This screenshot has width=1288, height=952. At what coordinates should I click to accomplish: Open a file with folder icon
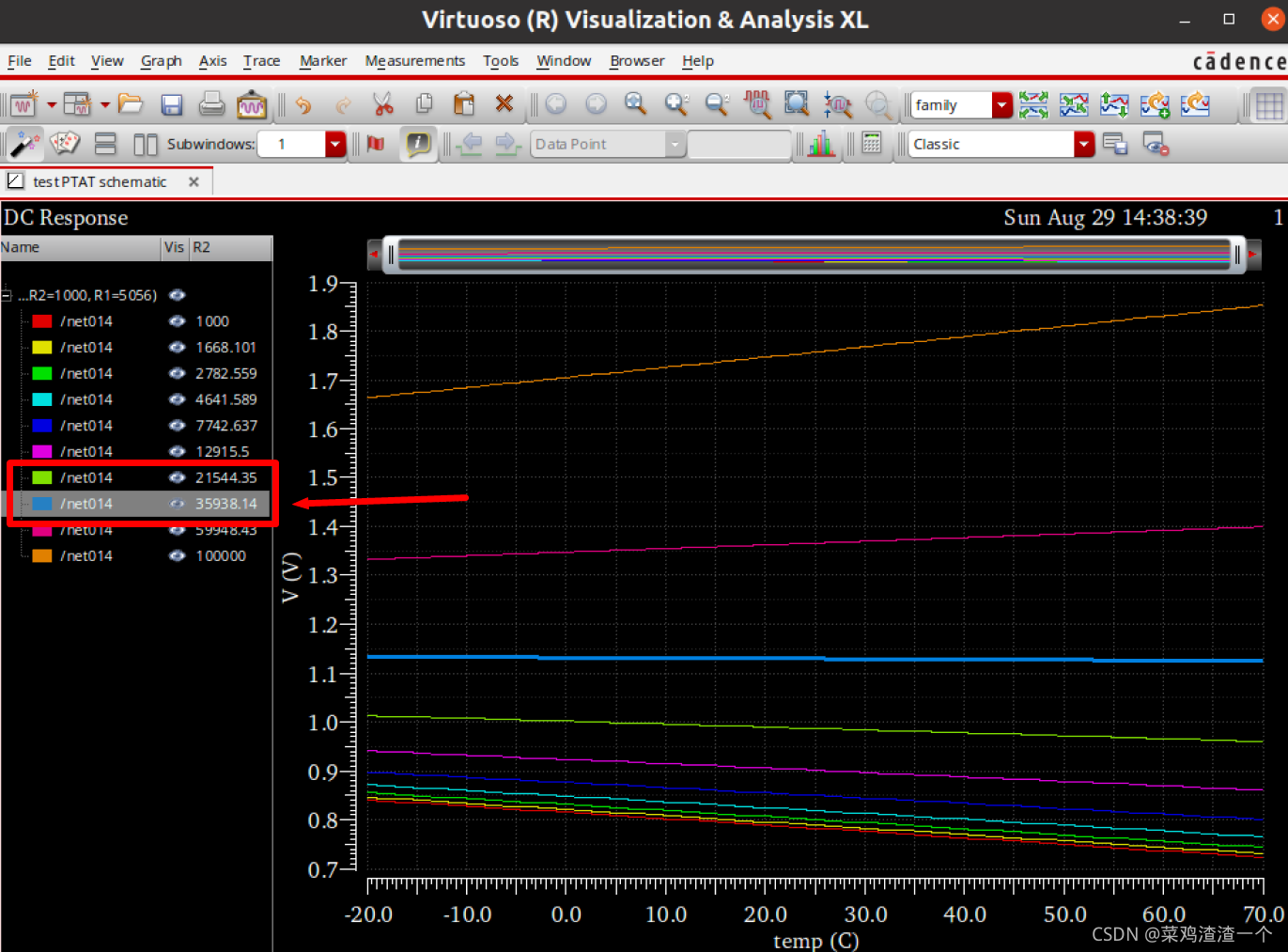point(131,104)
